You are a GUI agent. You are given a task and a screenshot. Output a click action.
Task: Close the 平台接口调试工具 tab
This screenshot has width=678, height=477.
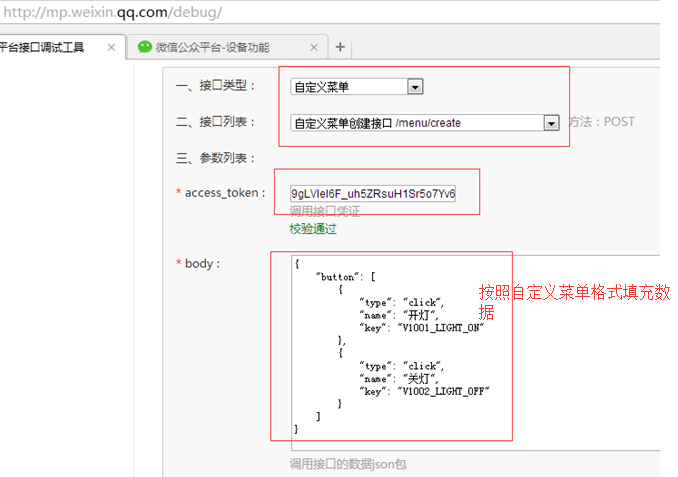point(111,47)
